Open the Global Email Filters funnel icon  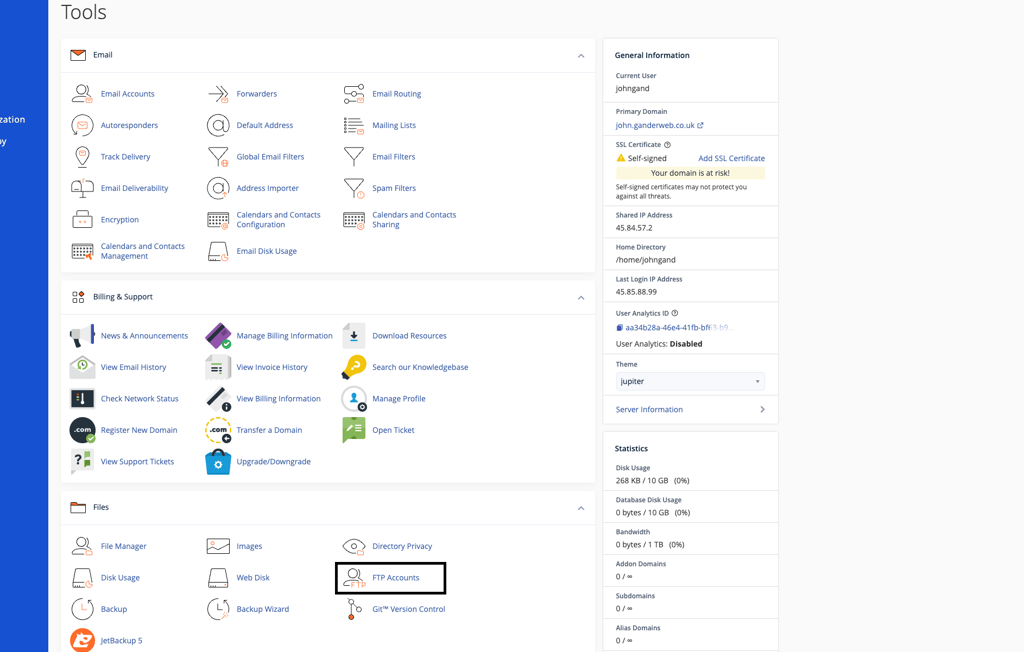point(217,156)
